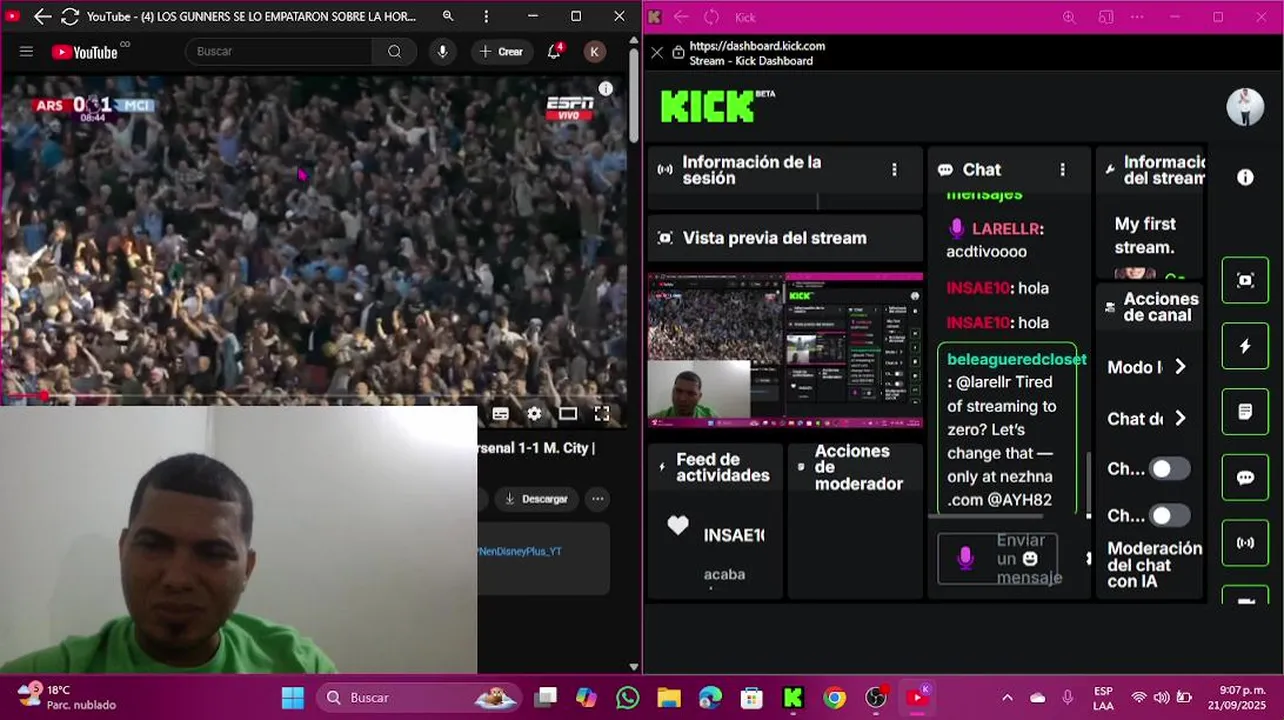Open WhatsApp from the taskbar

click(x=627, y=697)
